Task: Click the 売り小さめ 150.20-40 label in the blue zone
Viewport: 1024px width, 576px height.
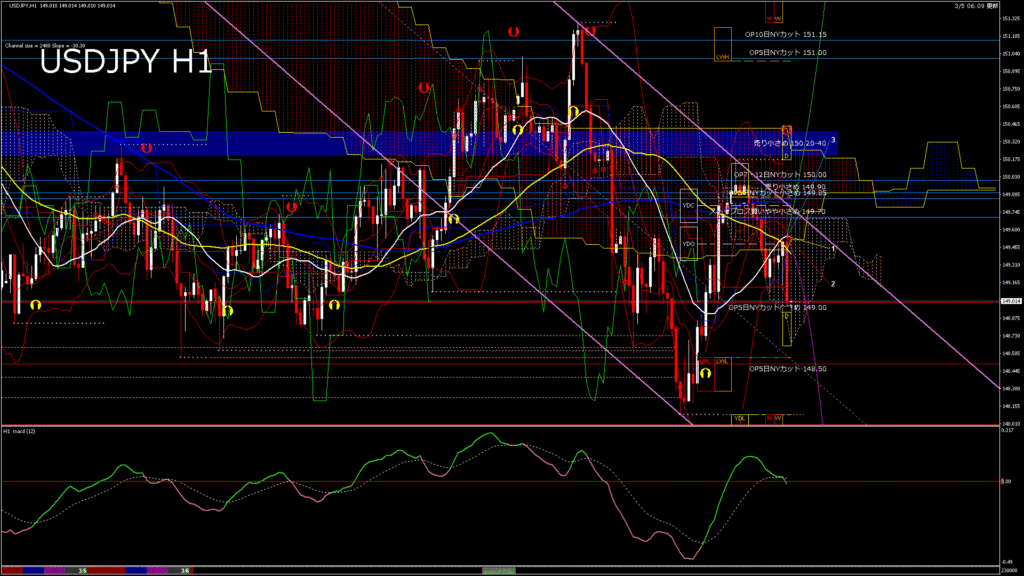Action: [x=790, y=143]
